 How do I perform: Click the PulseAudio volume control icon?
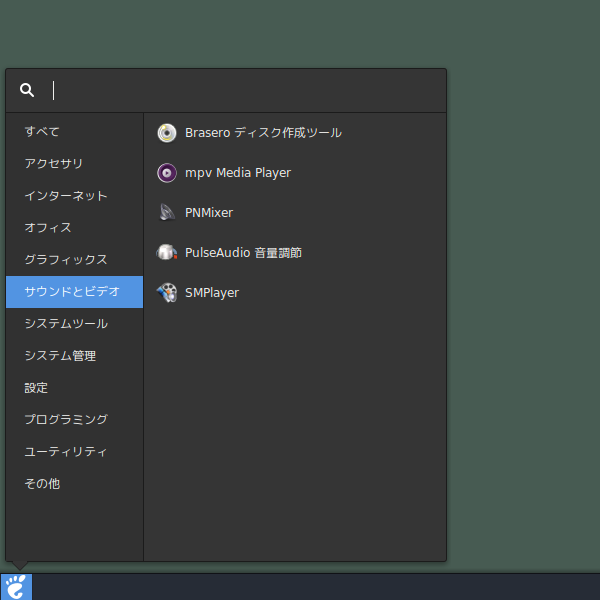(x=167, y=253)
